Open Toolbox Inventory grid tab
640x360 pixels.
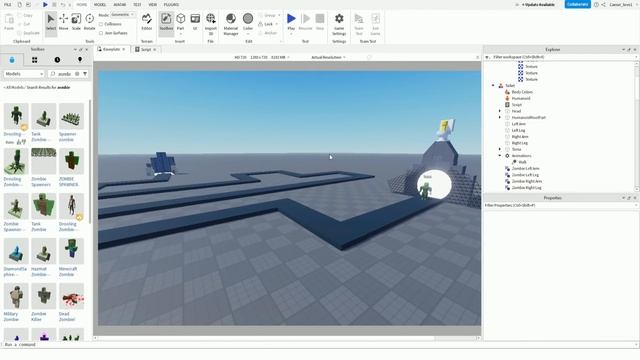[x=35, y=60]
